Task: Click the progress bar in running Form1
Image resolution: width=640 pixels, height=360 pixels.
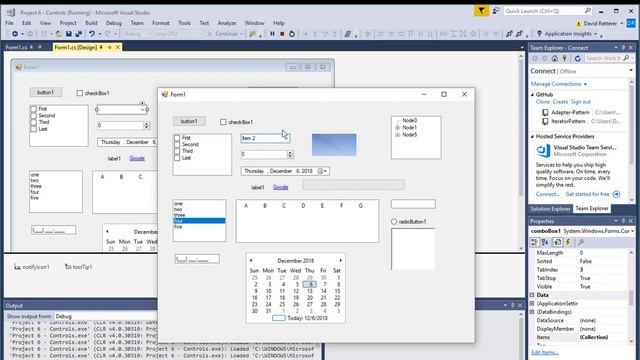Action: click(354, 185)
